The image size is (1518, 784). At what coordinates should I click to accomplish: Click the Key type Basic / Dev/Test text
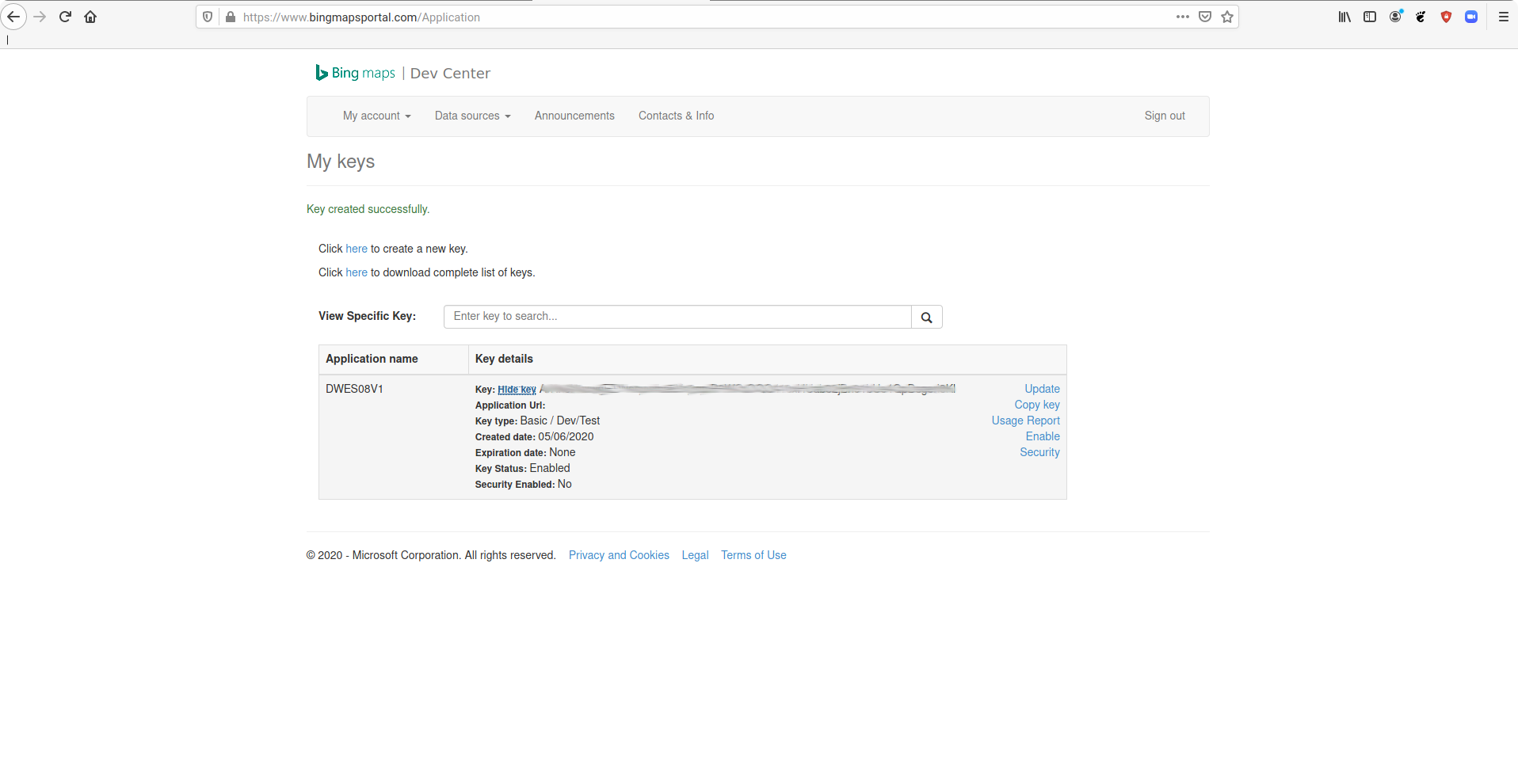(x=537, y=421)
